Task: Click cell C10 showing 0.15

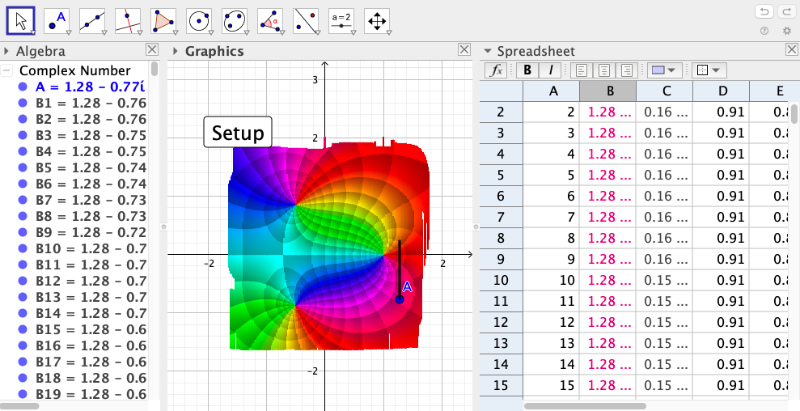Action: pos(665,280)
